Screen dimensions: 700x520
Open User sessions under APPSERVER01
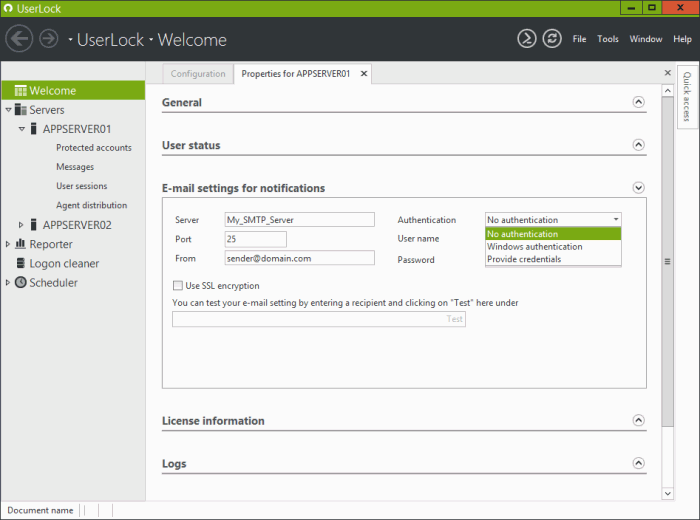pos(82,186)
